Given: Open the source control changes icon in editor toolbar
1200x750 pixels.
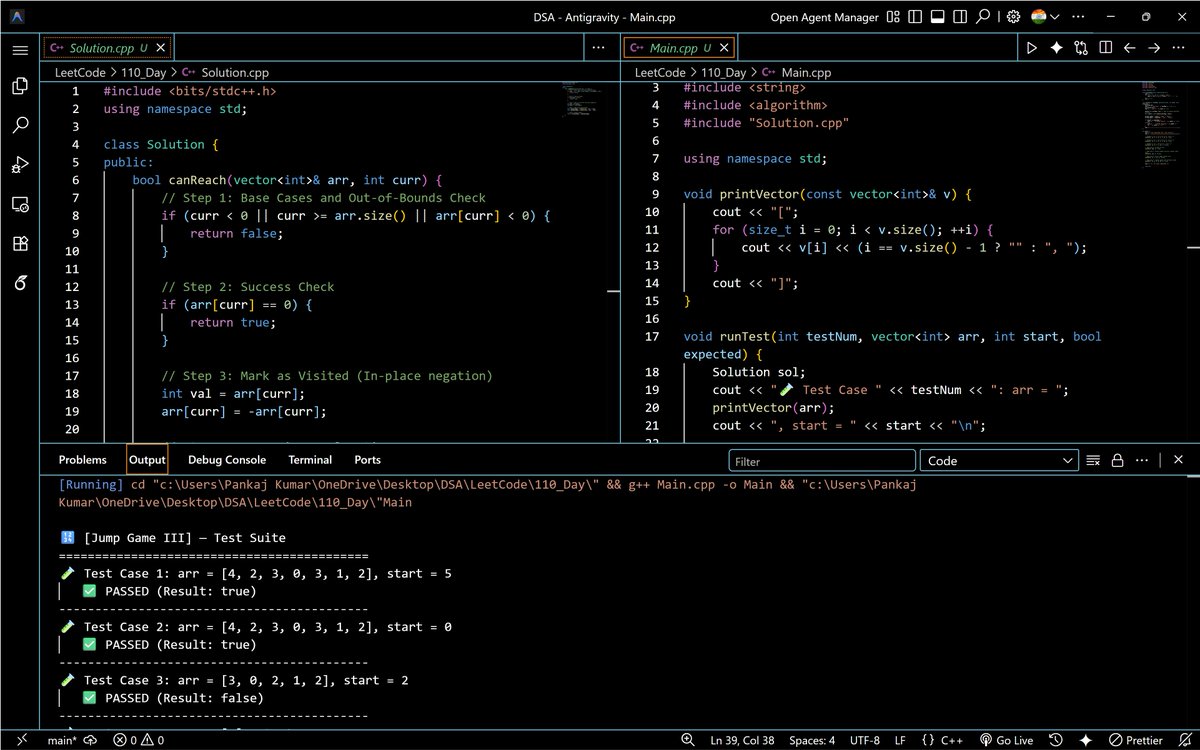Looking at the screenshot, I should pyautogui.click(x=1081, y=48).
